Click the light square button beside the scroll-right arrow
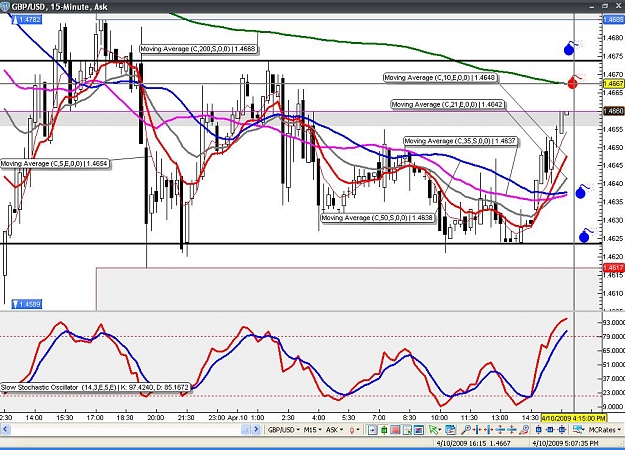 [245, 429]
